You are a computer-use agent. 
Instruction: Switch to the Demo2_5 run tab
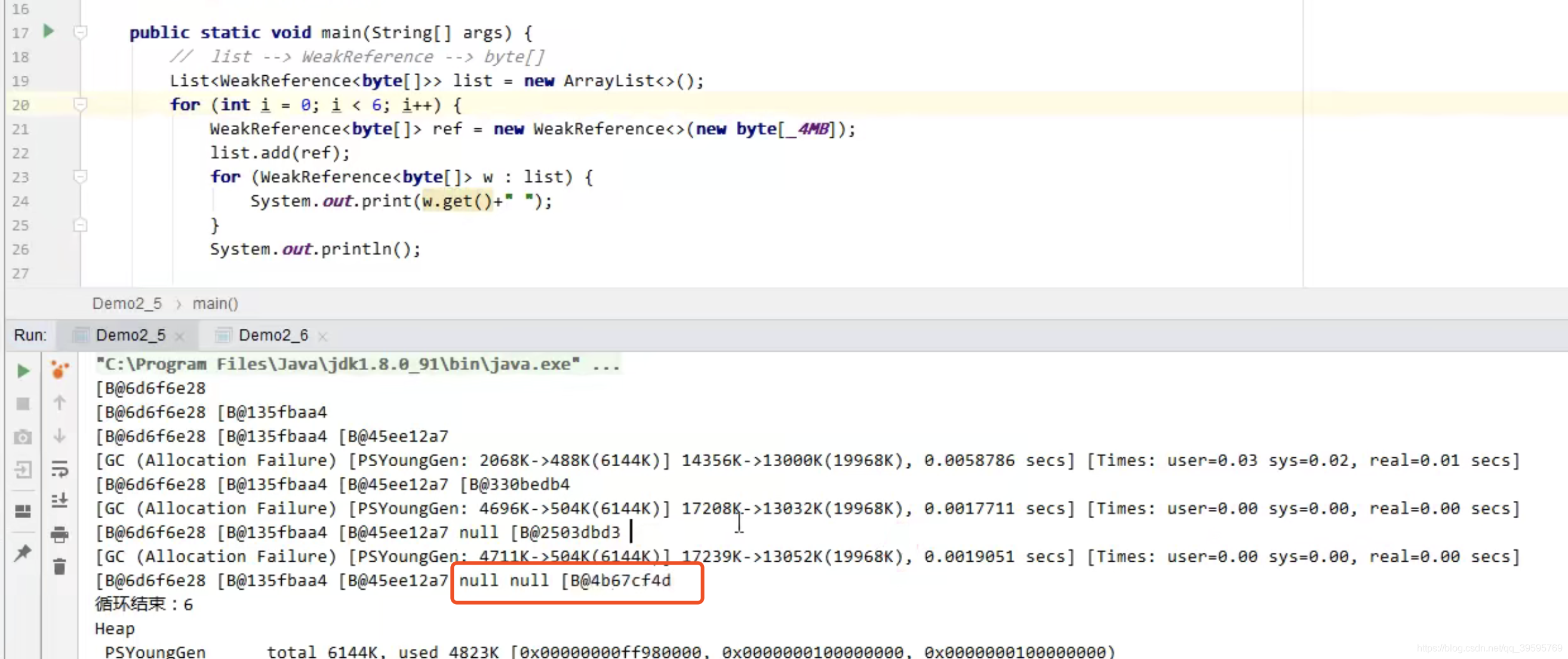point(130,335)
